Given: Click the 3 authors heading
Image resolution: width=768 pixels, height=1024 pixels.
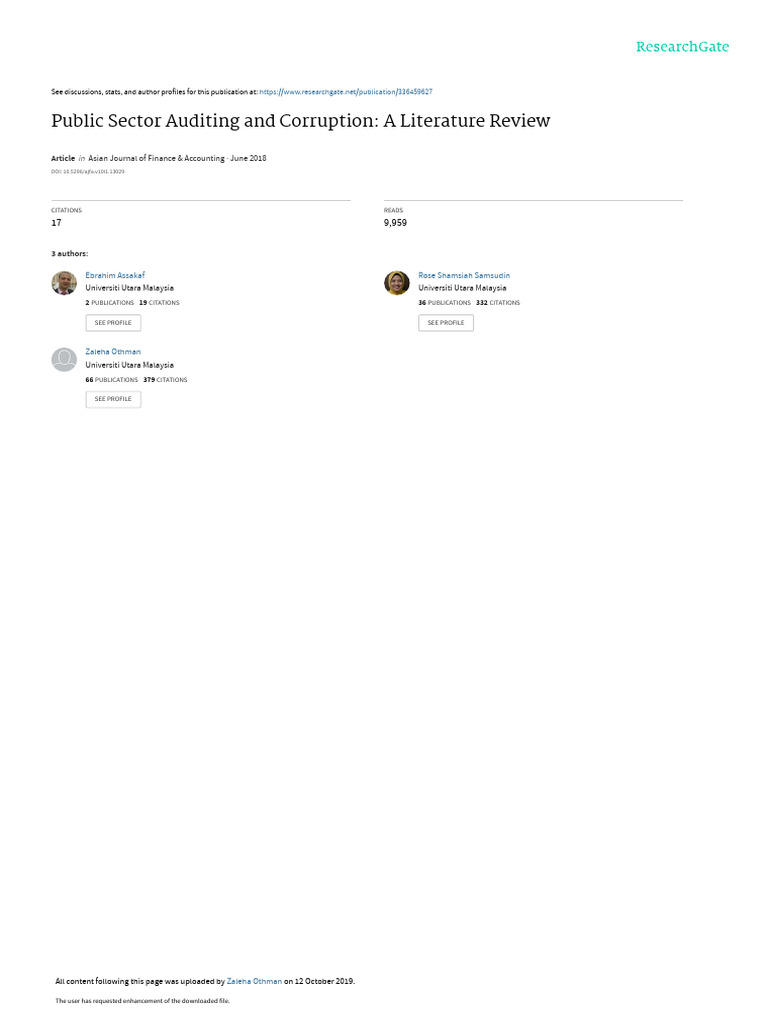Looking at the screenshot, I should click(x=70, y=253).
